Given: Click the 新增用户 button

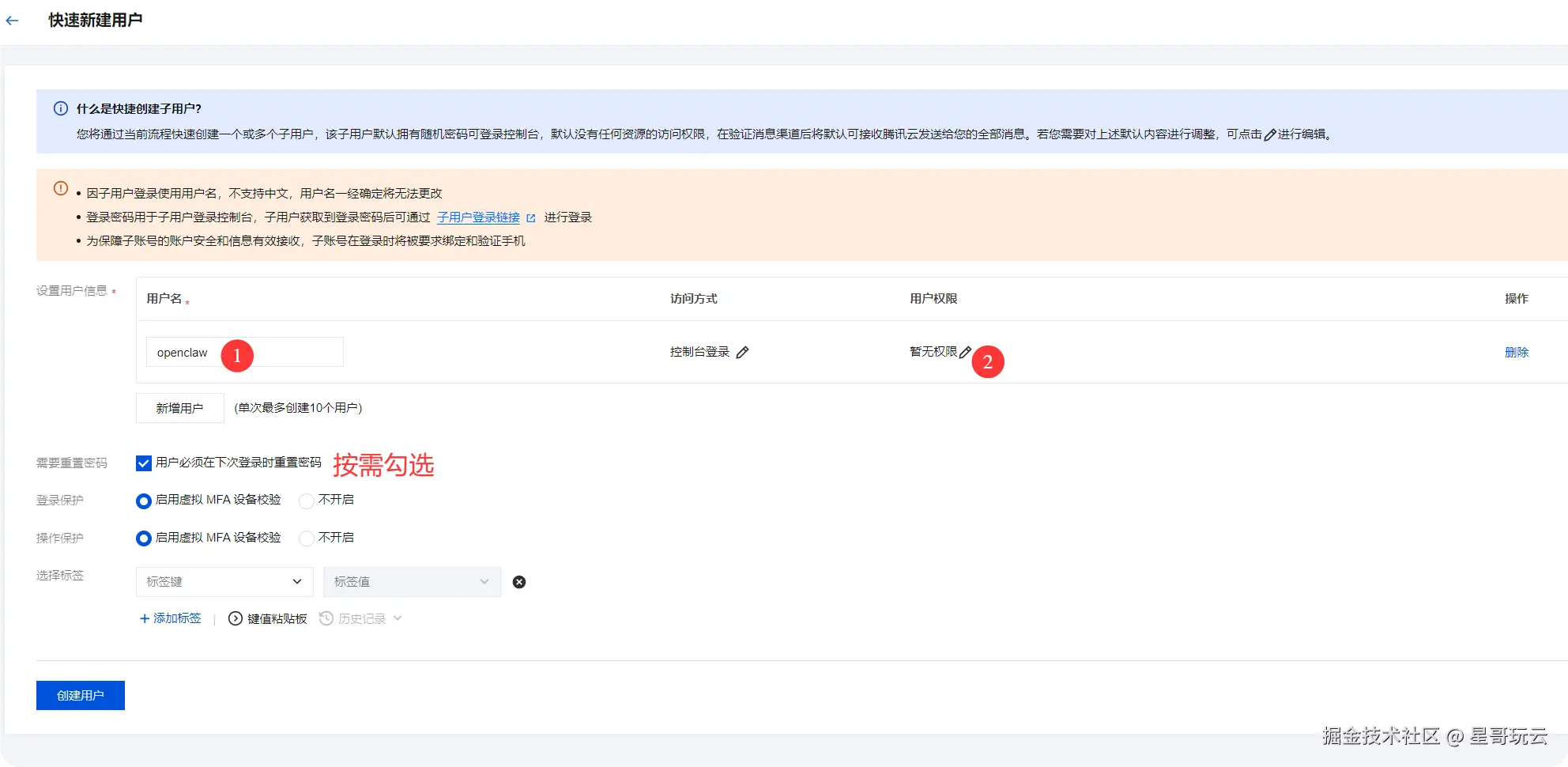Looking at the screenshot, I should point(179,408).
